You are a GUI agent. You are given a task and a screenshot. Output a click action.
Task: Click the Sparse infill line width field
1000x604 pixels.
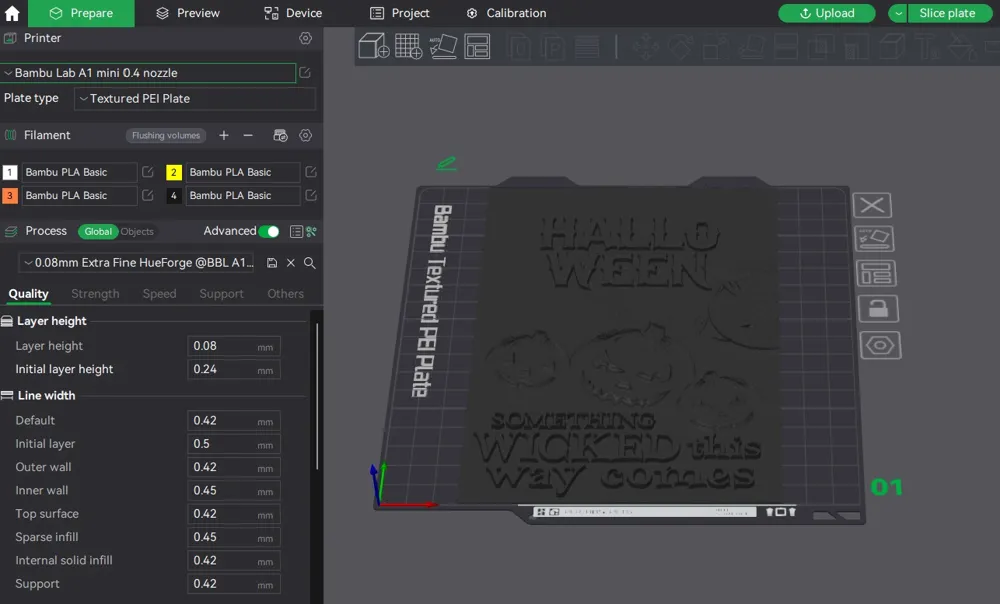click(x=234, y=537)
